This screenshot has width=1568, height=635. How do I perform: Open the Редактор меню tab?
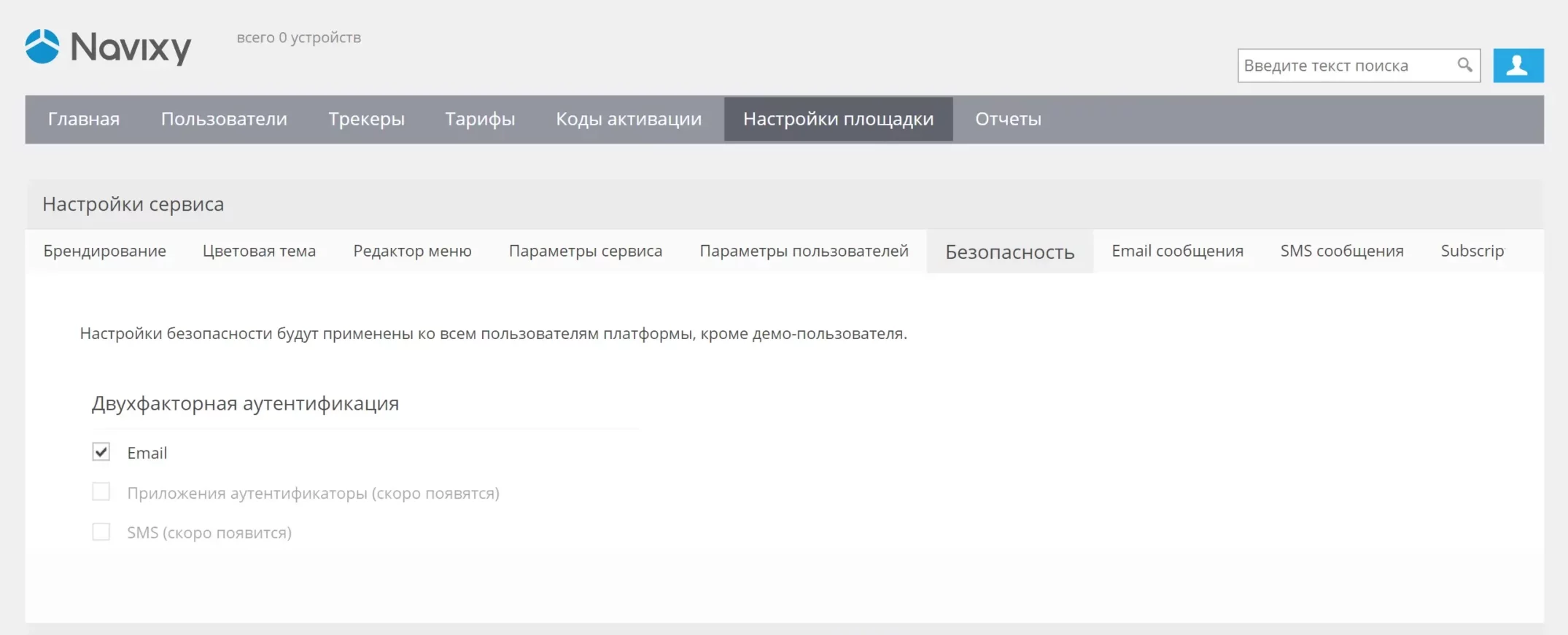click(x=412, y=251)
